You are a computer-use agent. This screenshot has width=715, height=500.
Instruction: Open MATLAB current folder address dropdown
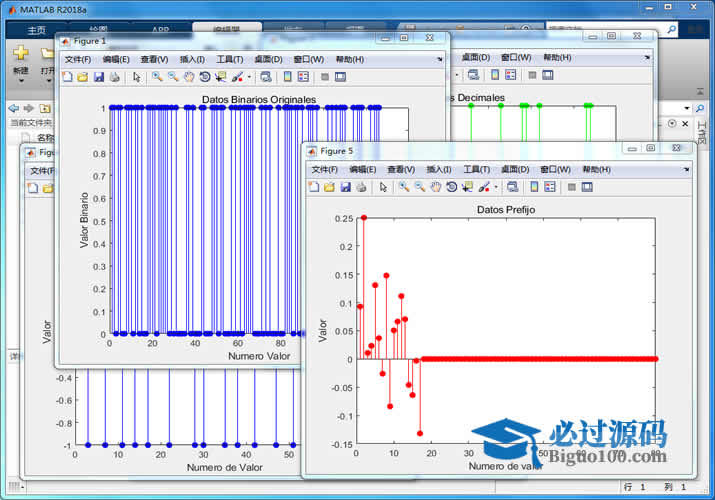pos(687,108)
